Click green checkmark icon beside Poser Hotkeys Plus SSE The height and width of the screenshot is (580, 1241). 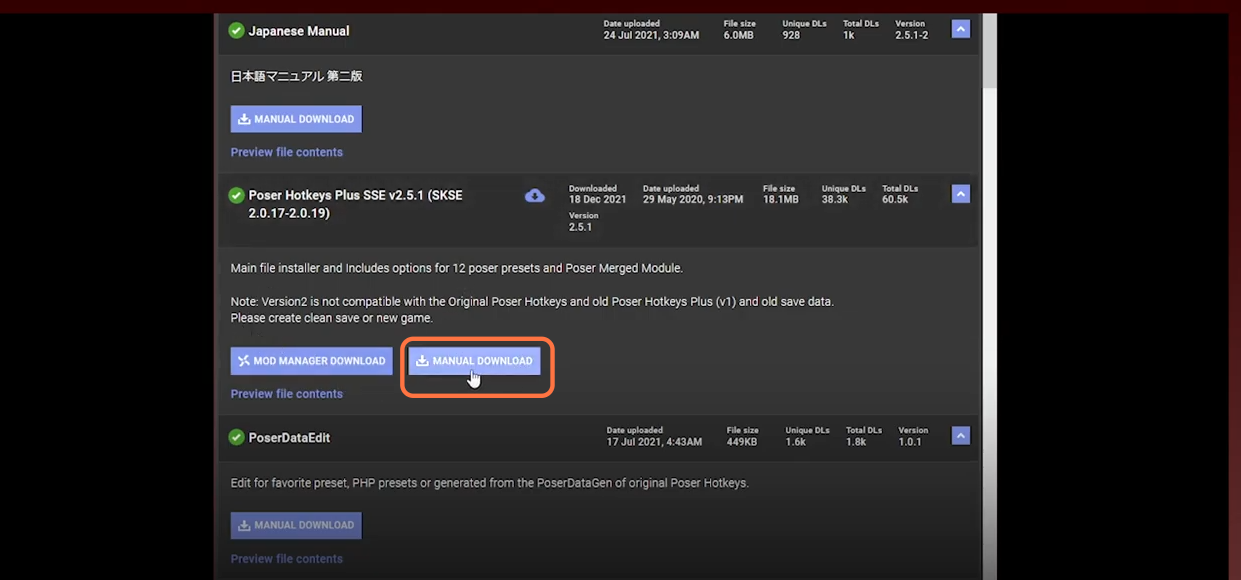[236, 196]
